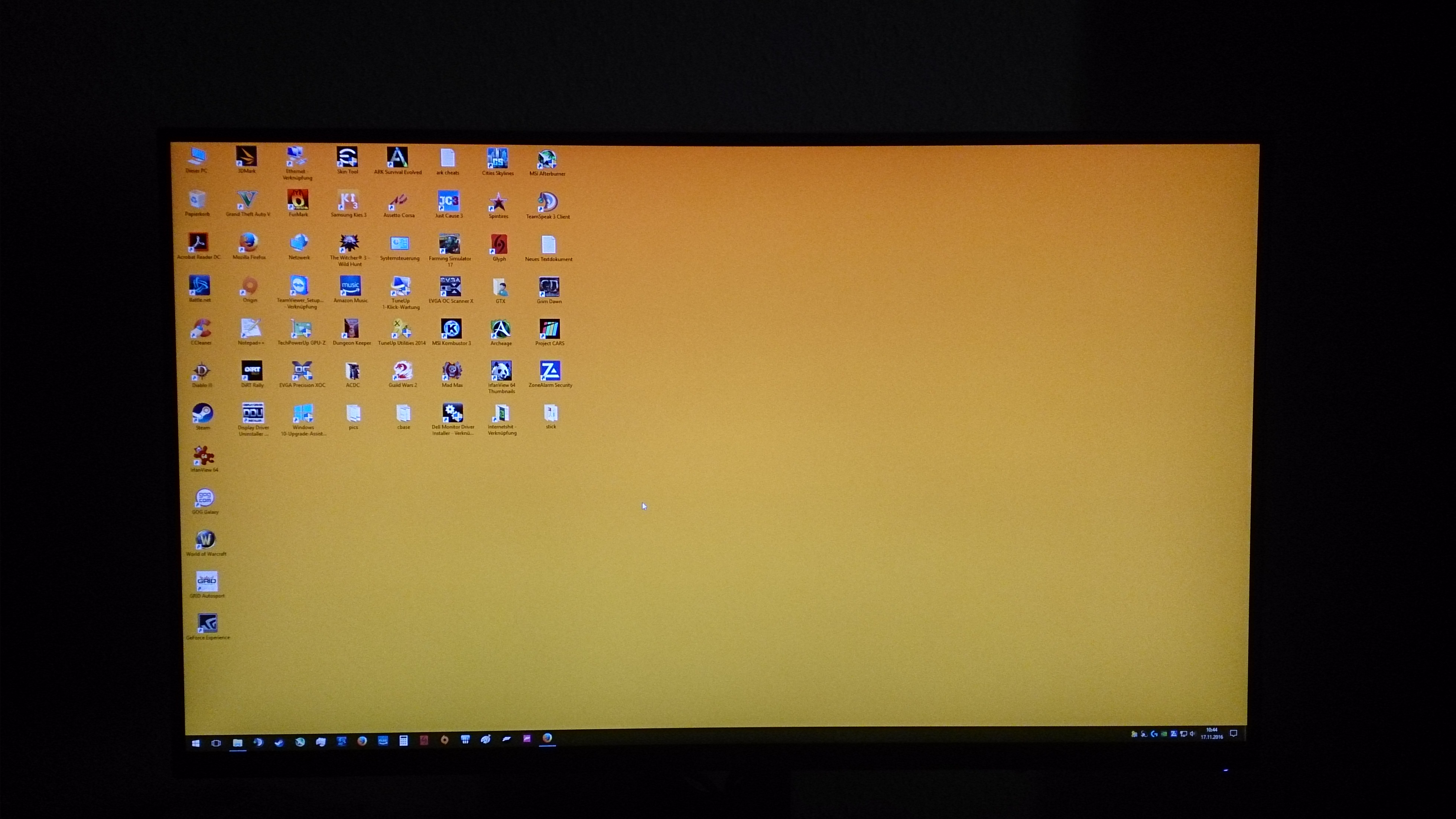Open the Action Center notification icon
This screenshot has width=1456, height=819.
(1233, 734)
